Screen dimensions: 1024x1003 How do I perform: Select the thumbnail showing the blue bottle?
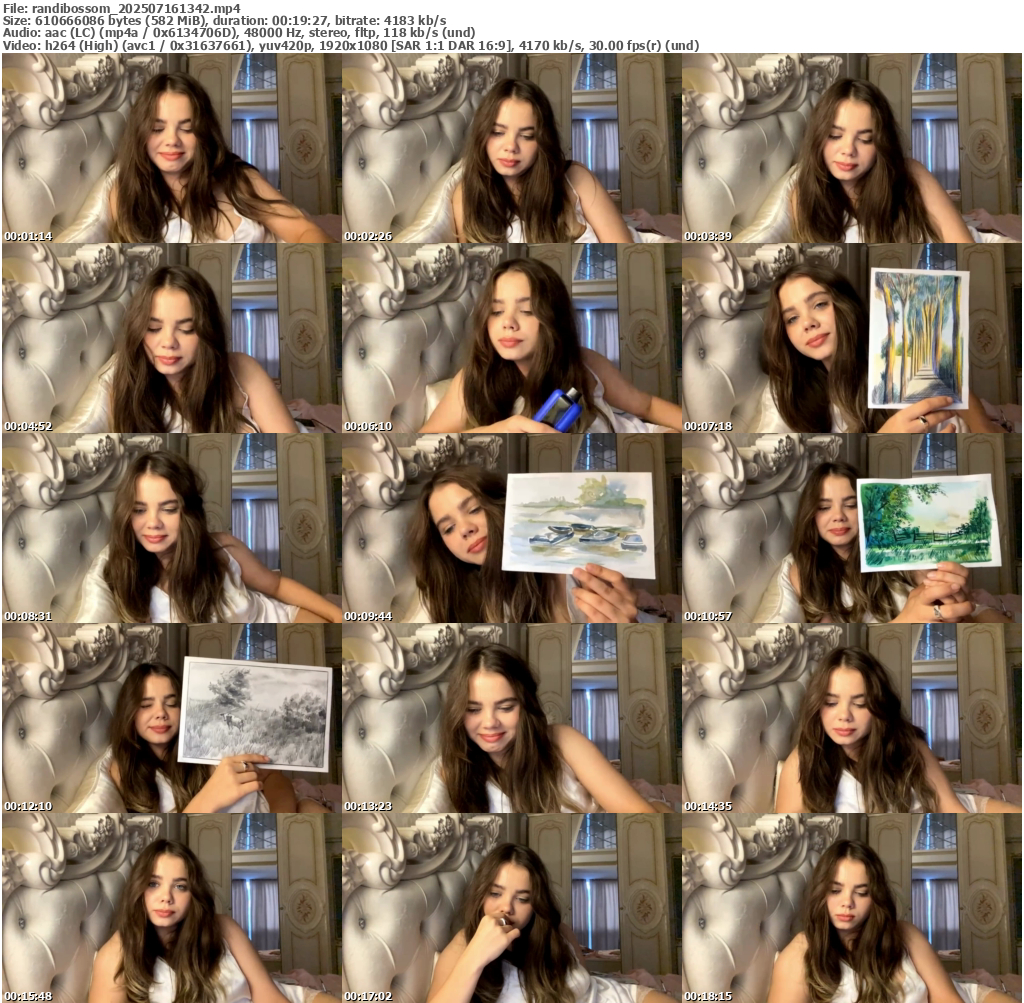coord(556,404)
